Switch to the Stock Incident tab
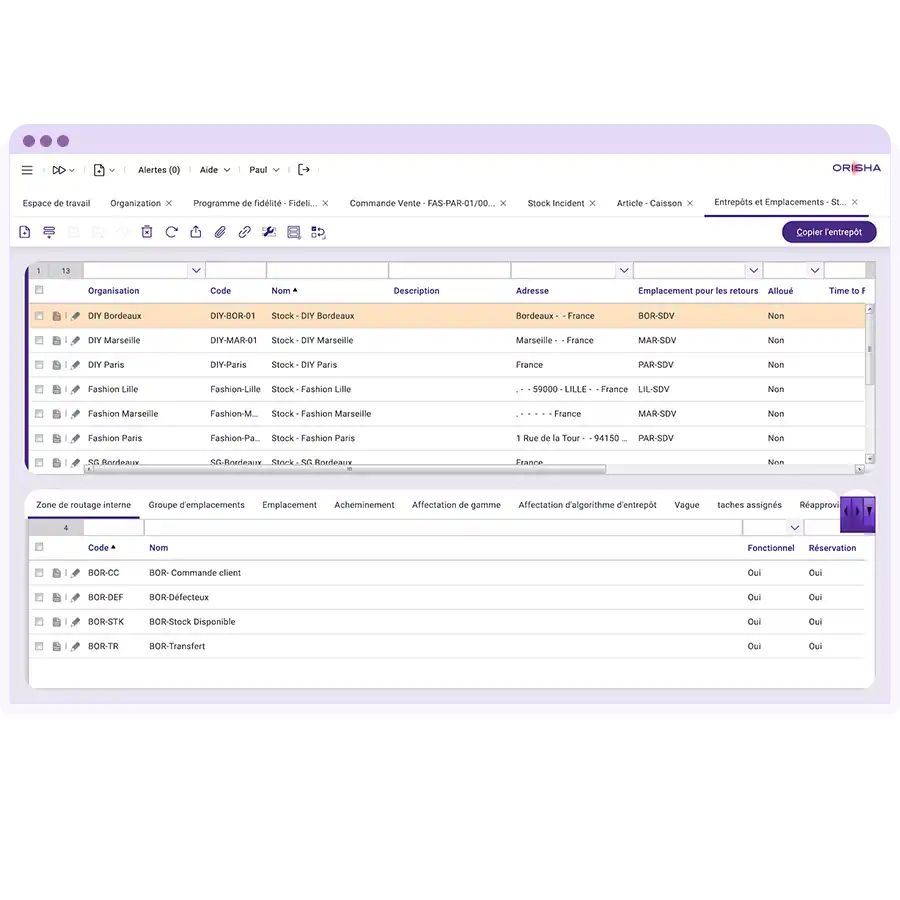900x900 pixels. tap(555, 203)
